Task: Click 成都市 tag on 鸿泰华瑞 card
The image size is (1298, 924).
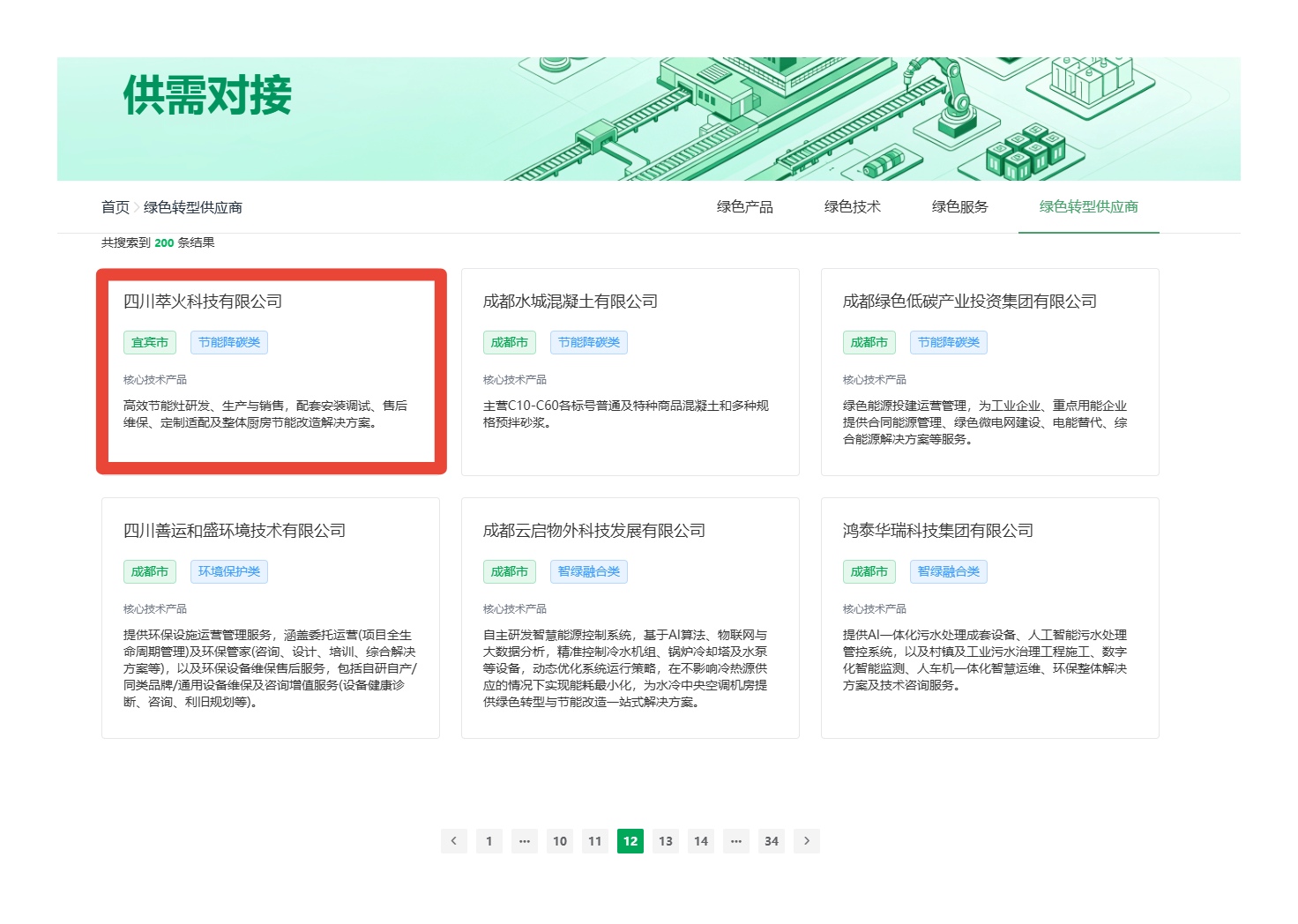Action: tap(869, 571)
